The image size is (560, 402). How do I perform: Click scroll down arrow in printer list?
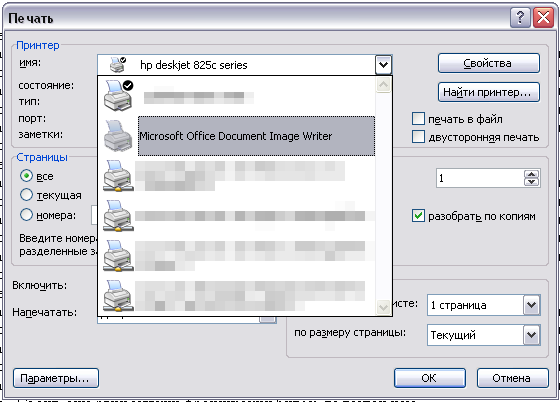point(383,307)
